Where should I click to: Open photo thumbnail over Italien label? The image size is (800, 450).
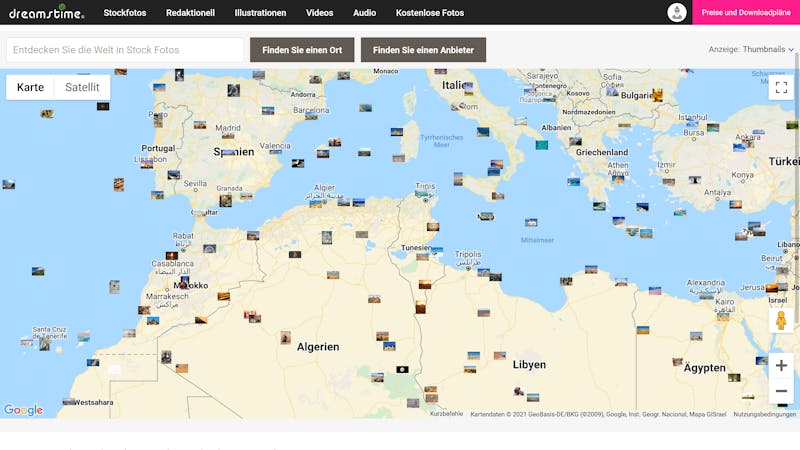[468, 87]
